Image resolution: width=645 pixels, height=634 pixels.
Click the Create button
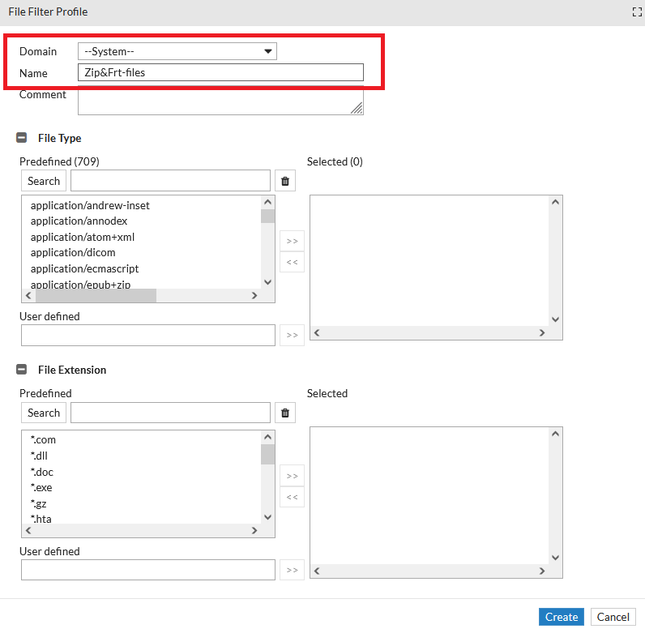coord(561,617)
